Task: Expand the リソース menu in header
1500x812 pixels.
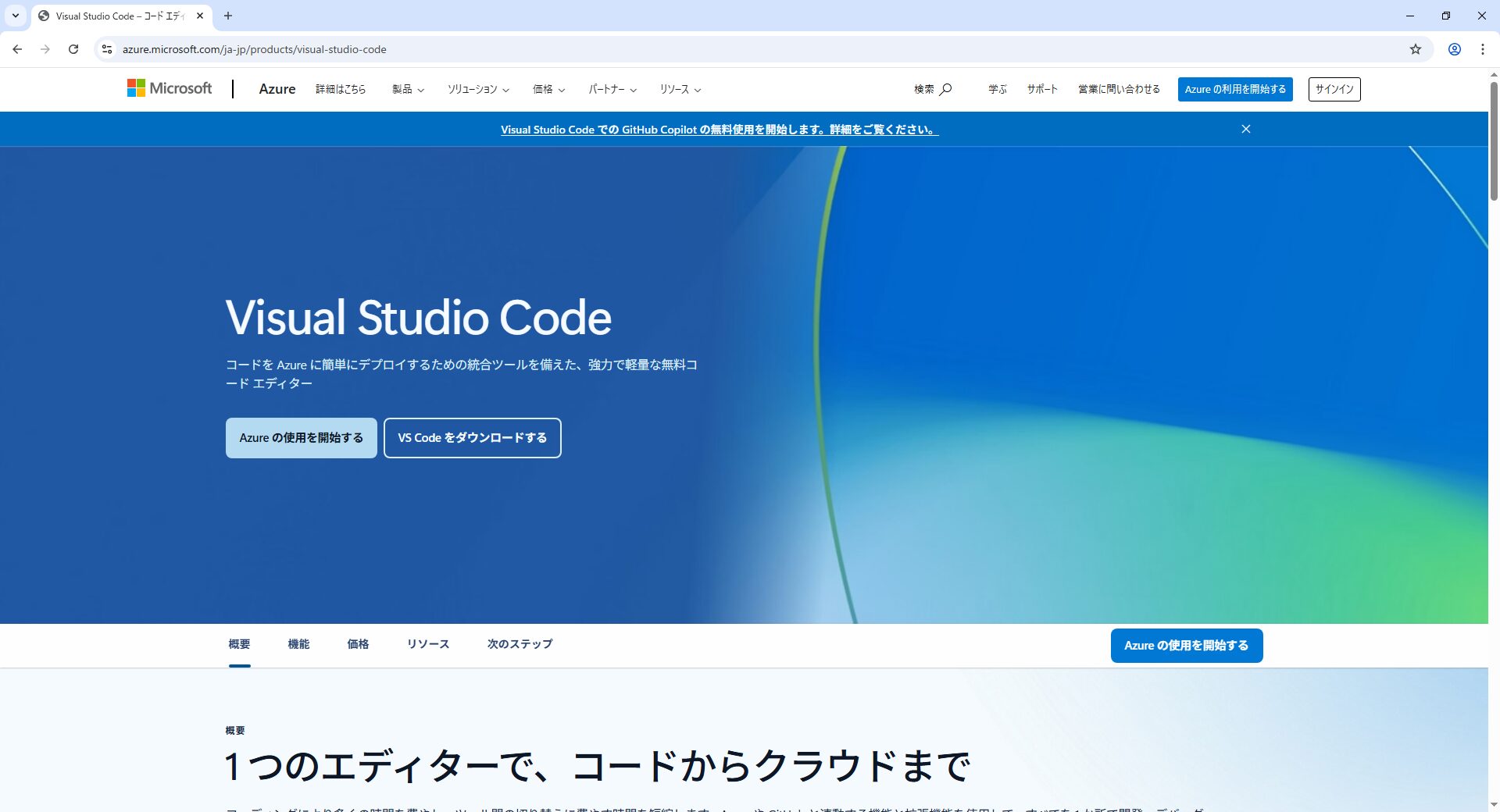Action: point(680,89)
